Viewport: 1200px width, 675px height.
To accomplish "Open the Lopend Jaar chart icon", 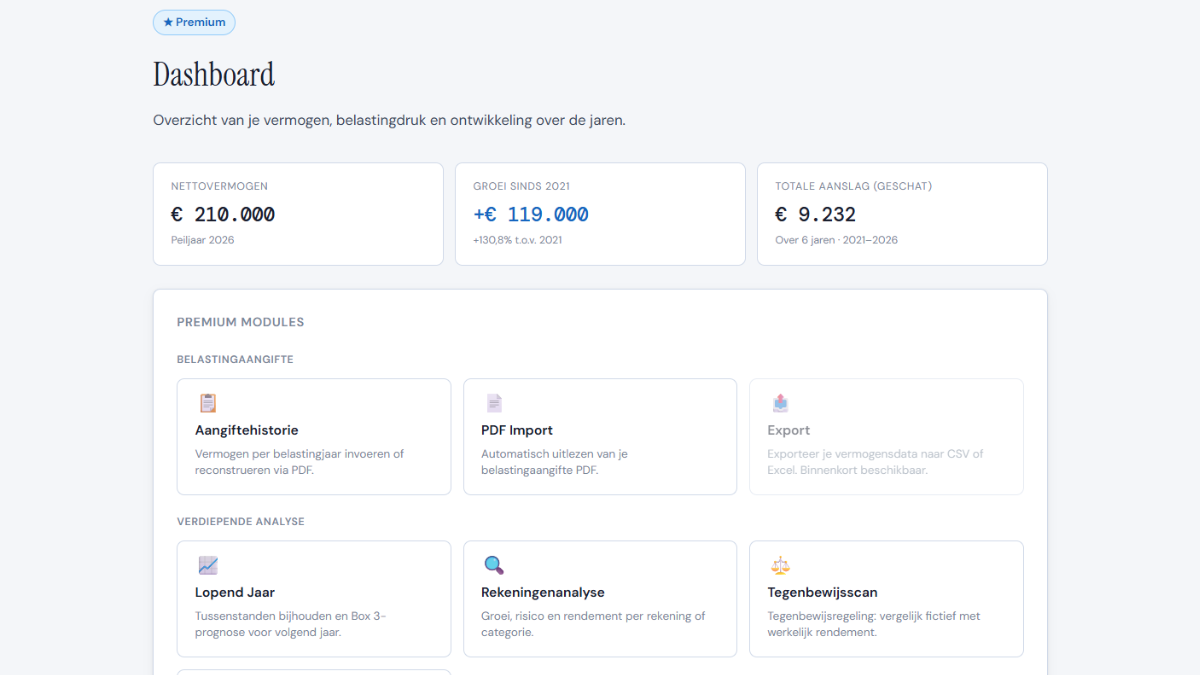I will click(x=208, y=564).
